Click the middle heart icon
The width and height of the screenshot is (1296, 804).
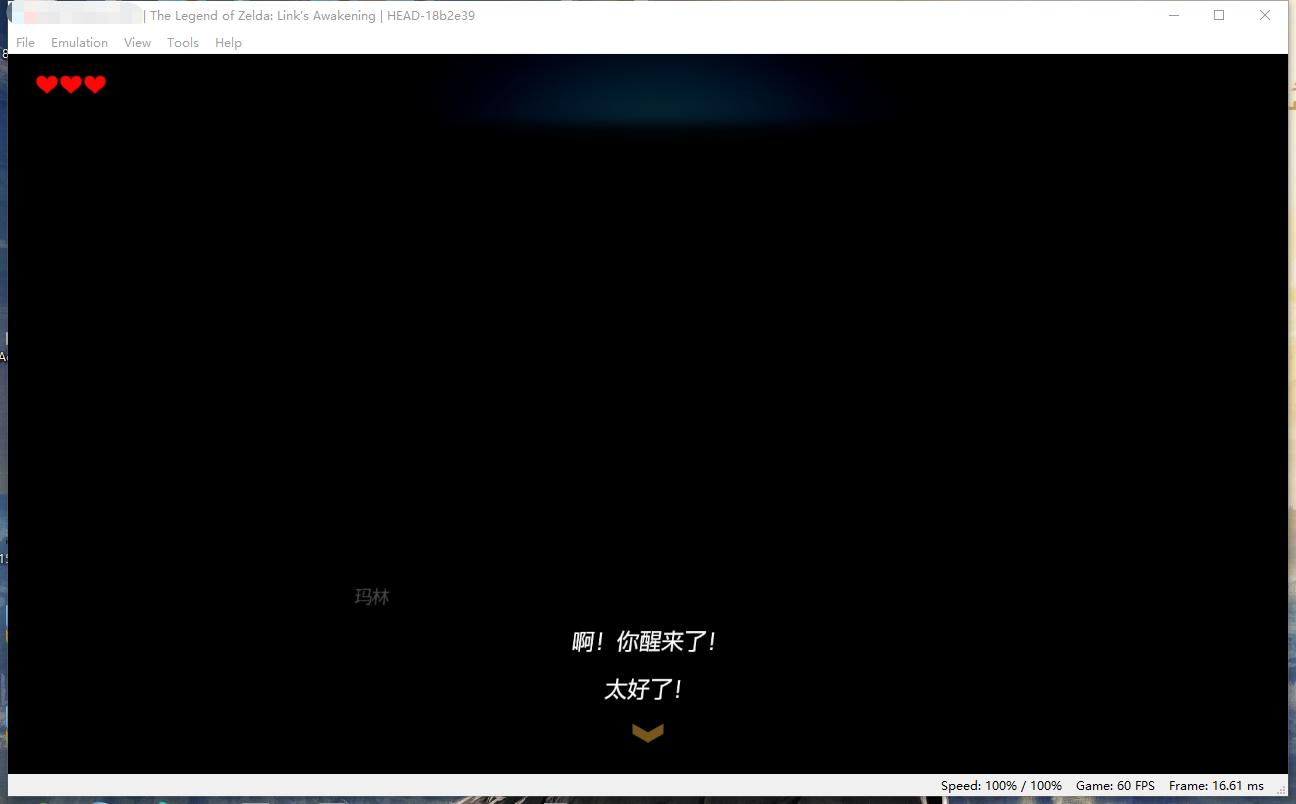click(70, 85)
